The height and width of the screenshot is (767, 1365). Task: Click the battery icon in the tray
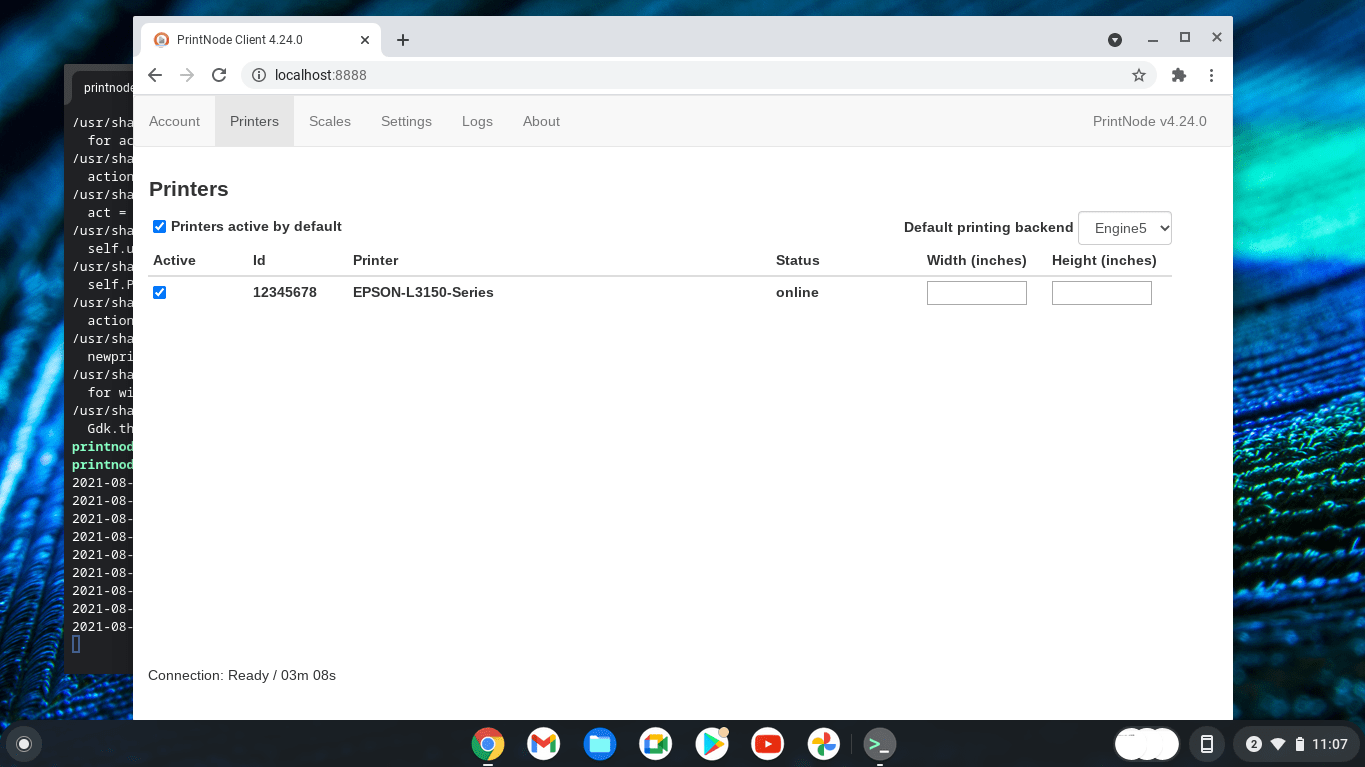click(1300, 744)
